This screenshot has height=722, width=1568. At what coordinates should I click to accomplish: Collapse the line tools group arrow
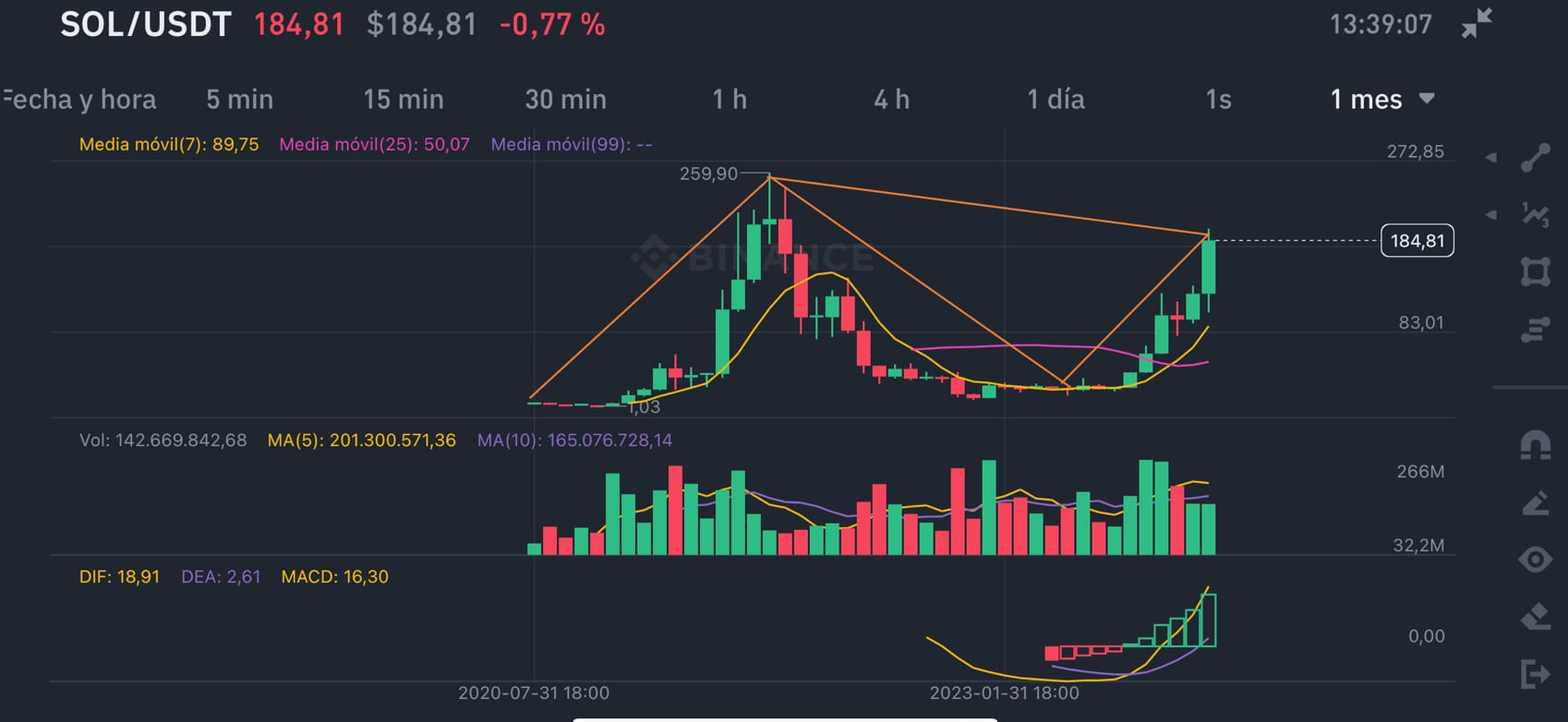(x=1490, y=158)
